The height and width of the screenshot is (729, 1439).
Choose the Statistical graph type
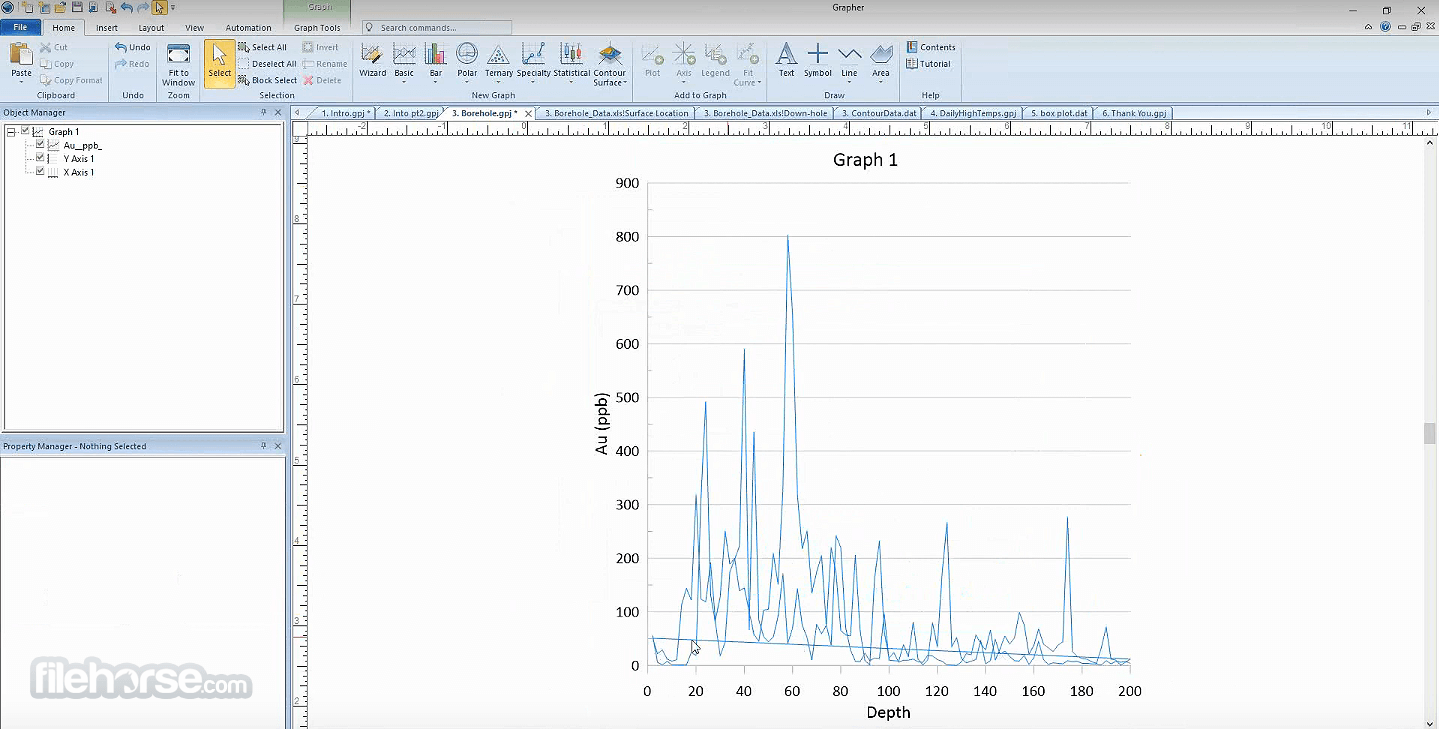[x=571, y=60]
